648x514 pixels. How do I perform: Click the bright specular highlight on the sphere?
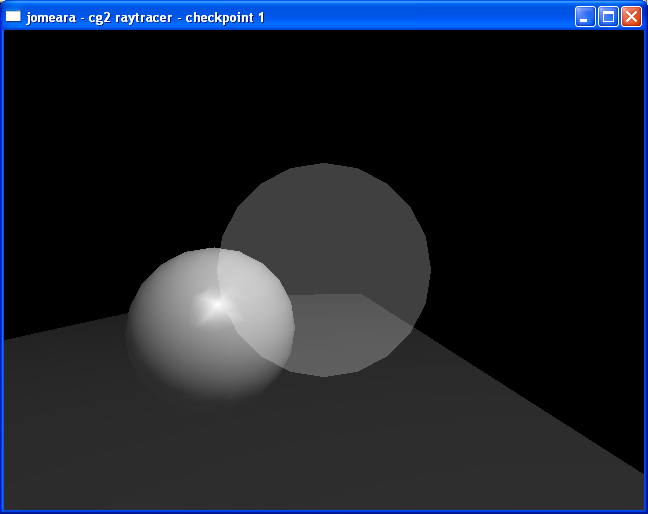coord(215,304)
